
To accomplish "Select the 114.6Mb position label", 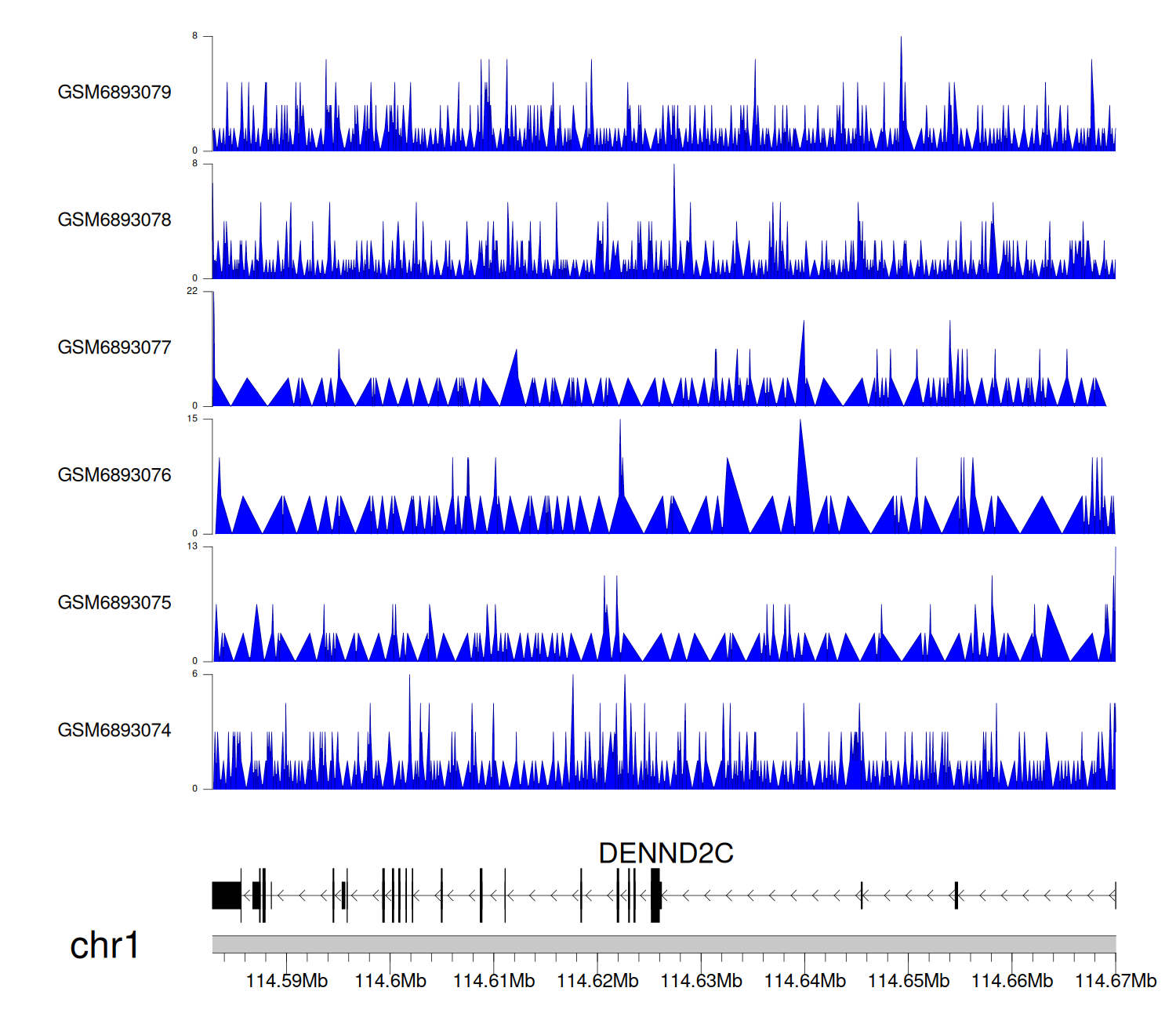I will [x=390, y=981].
